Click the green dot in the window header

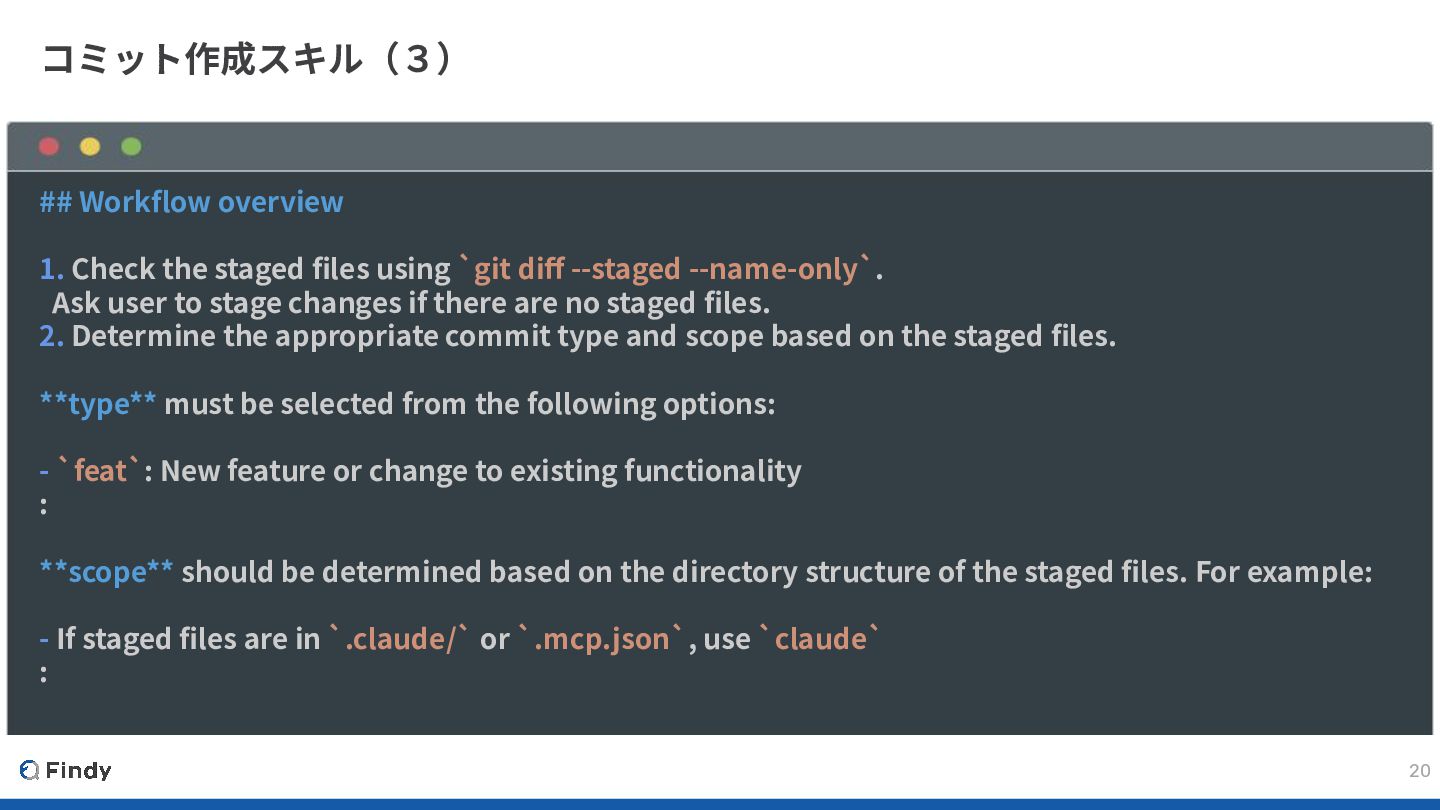pos(131,147)
